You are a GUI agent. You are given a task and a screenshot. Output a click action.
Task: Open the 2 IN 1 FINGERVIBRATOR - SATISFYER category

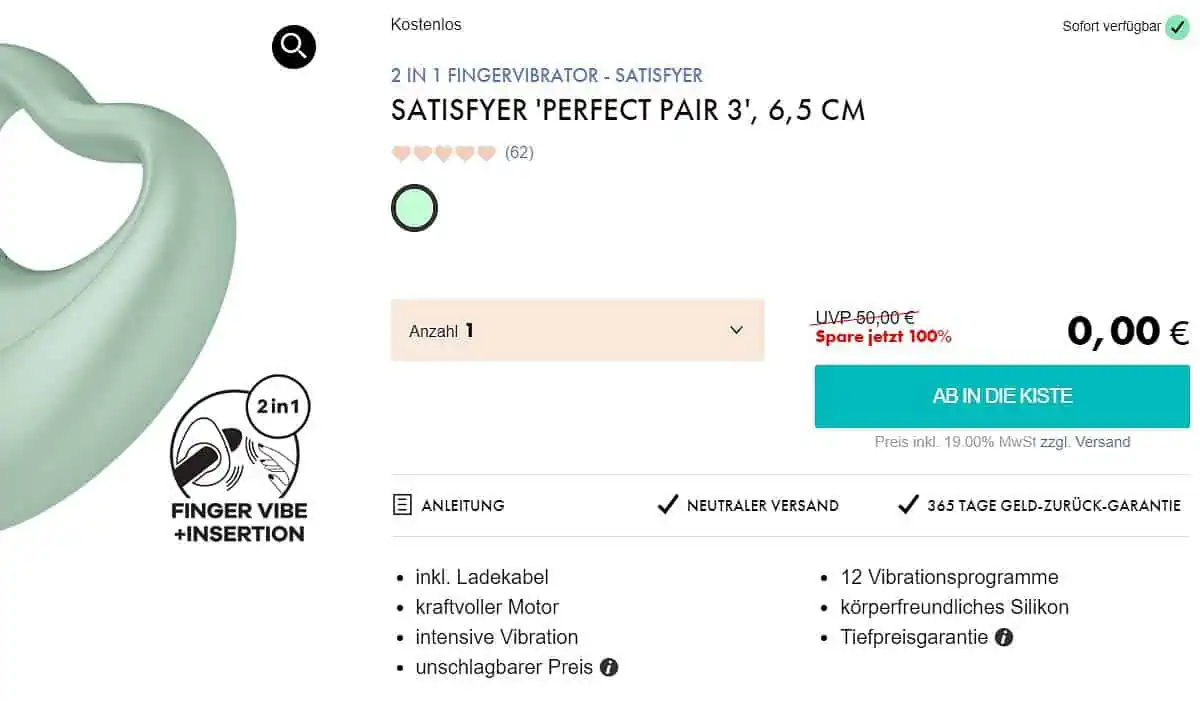coord(546,75)
